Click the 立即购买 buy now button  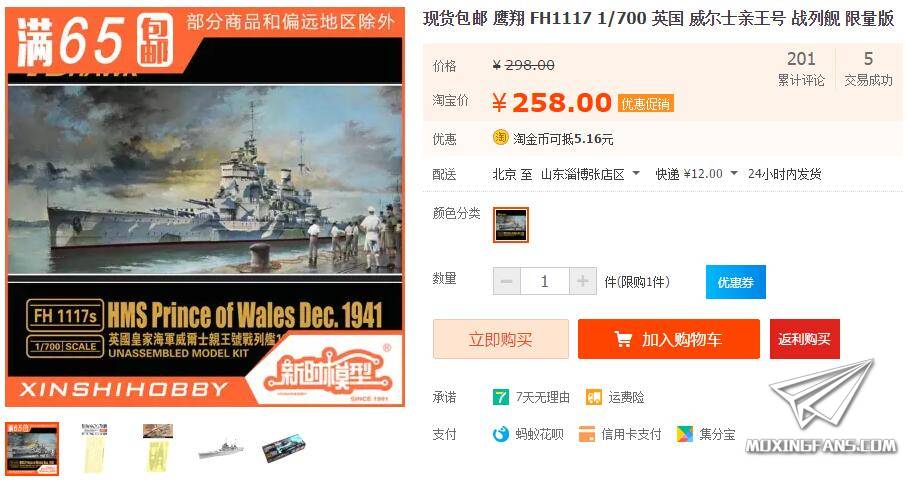501,339
